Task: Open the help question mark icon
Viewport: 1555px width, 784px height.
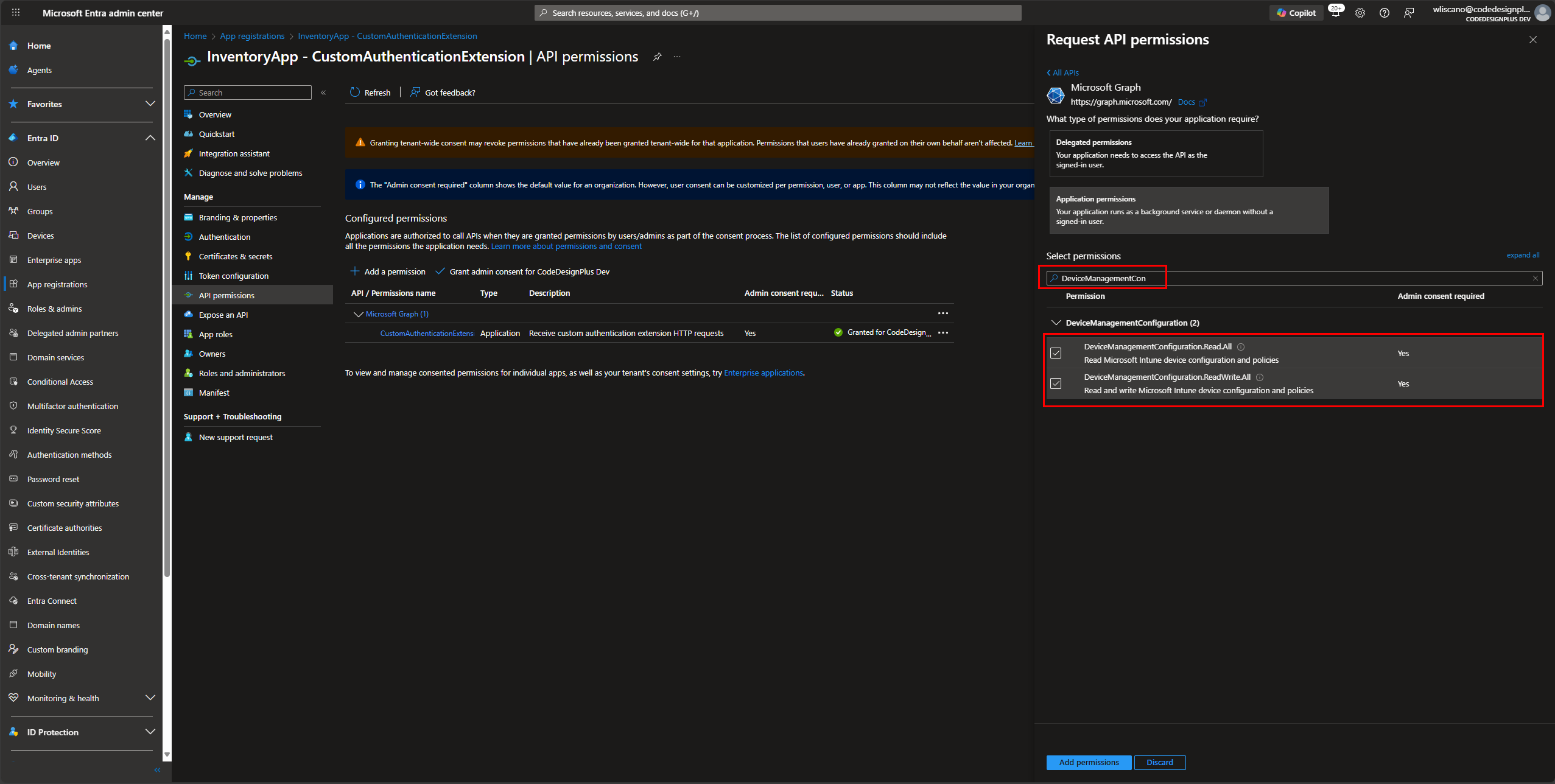Action: (x=1384, y=13)
